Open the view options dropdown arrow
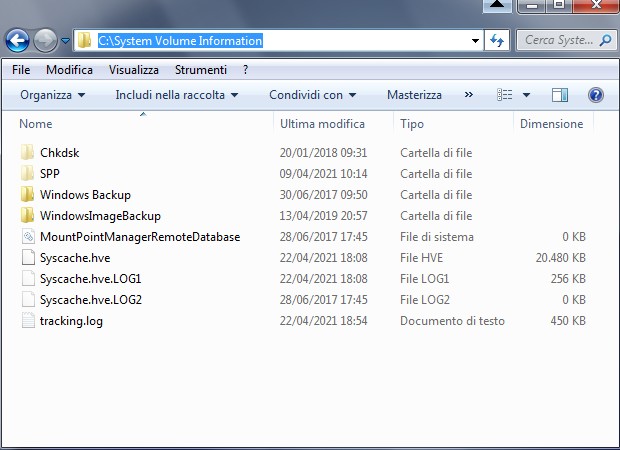The height and width of the screenshot is (450, 620). pos(527,95)
